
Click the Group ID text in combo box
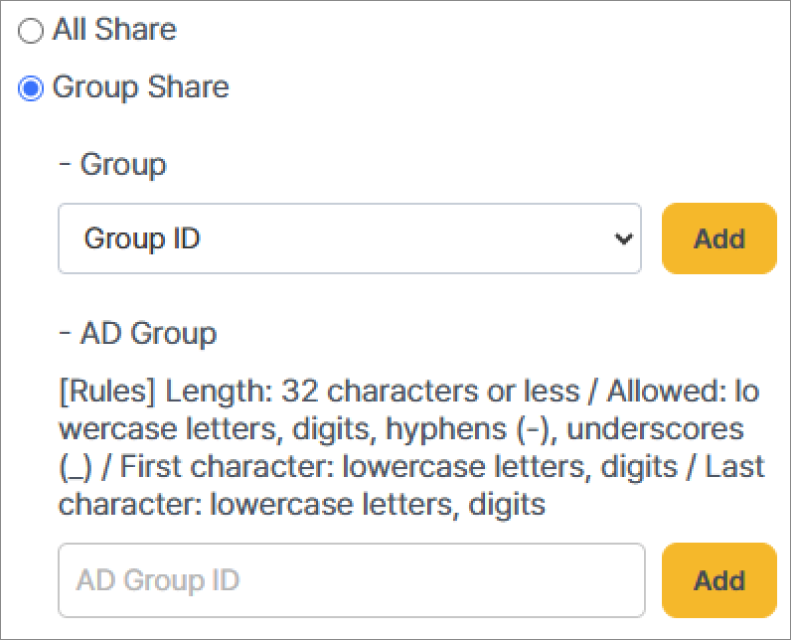point(143,239)
